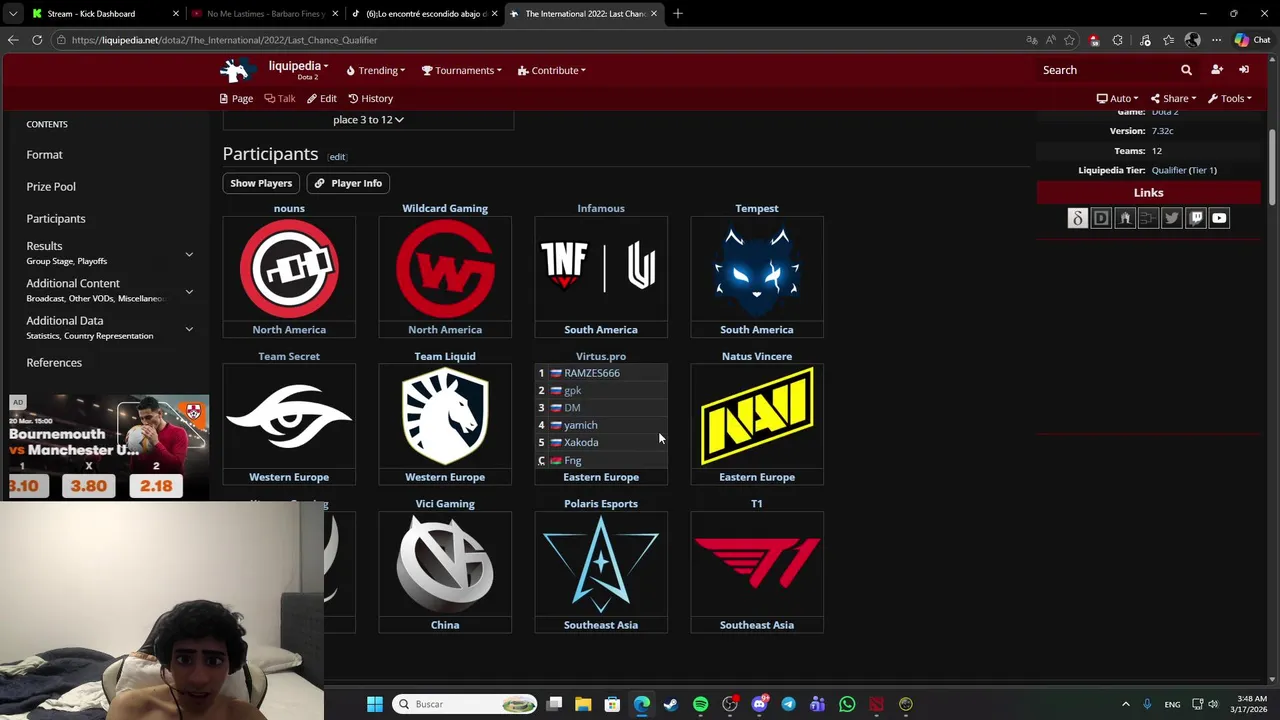This screenshot has height=720, width=1280.
Task: Open File Explorer from taskbar
Action: (x=583, y=704)
